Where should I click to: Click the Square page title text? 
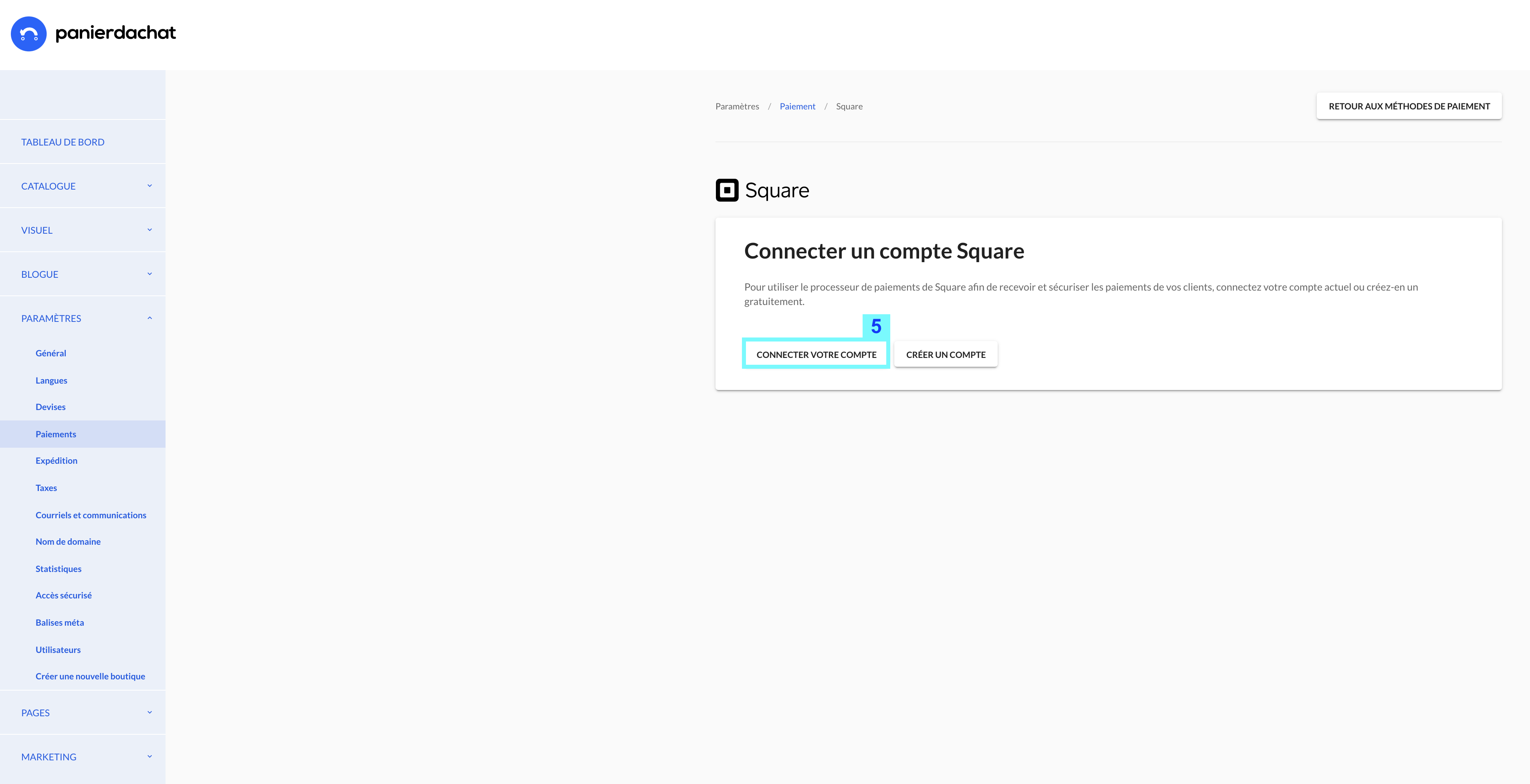pyautogui.click(x=777, y=190)
